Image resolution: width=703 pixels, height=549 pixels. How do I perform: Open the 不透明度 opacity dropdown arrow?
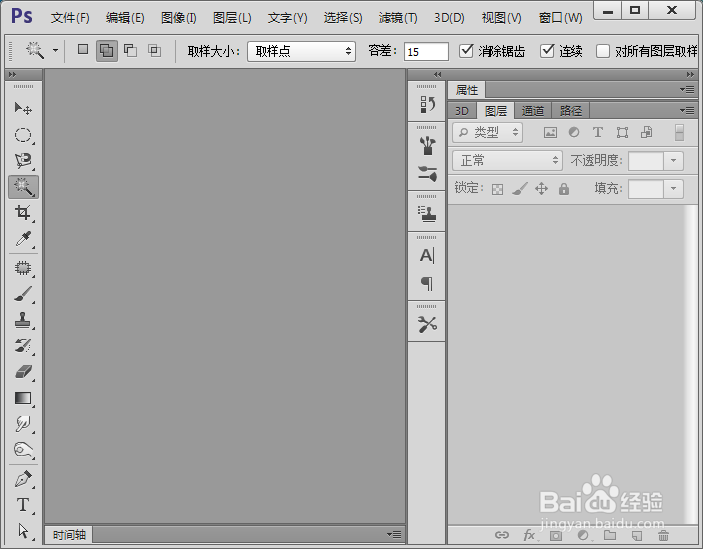click(673, 160)
